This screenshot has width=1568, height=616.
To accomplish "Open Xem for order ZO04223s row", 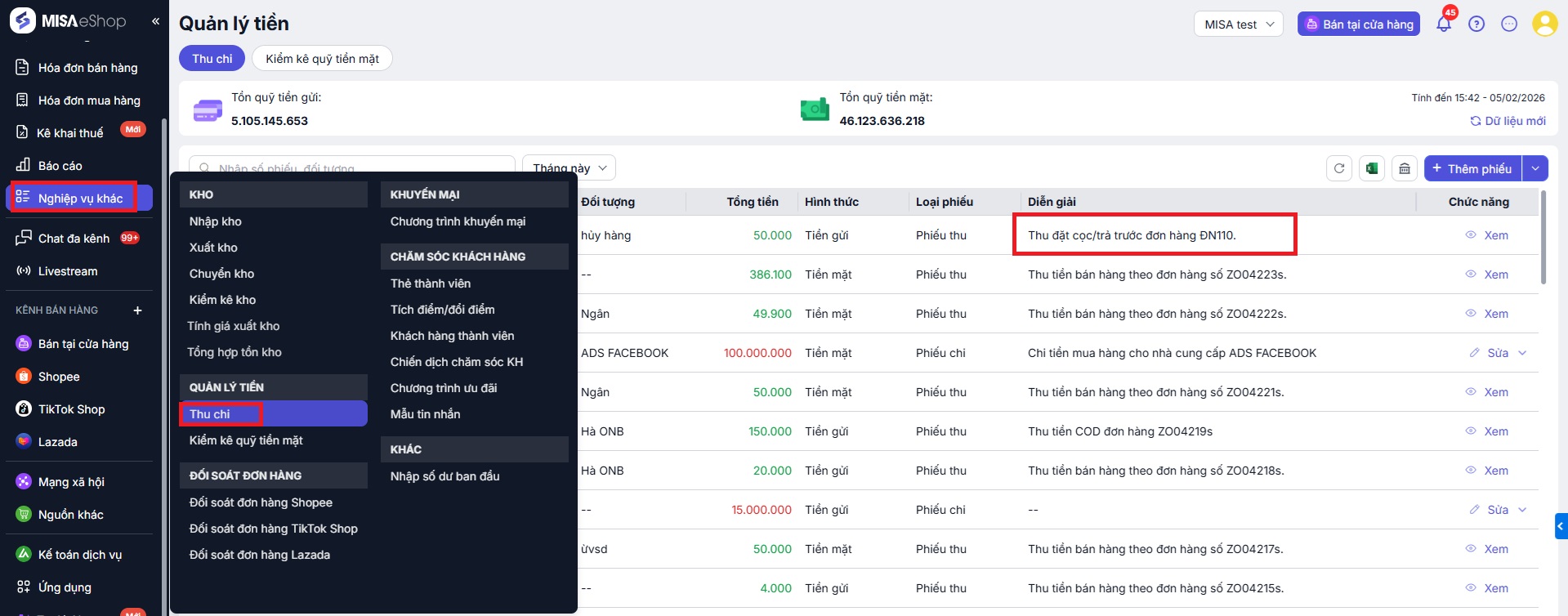I will click(x=1487, y=275).
